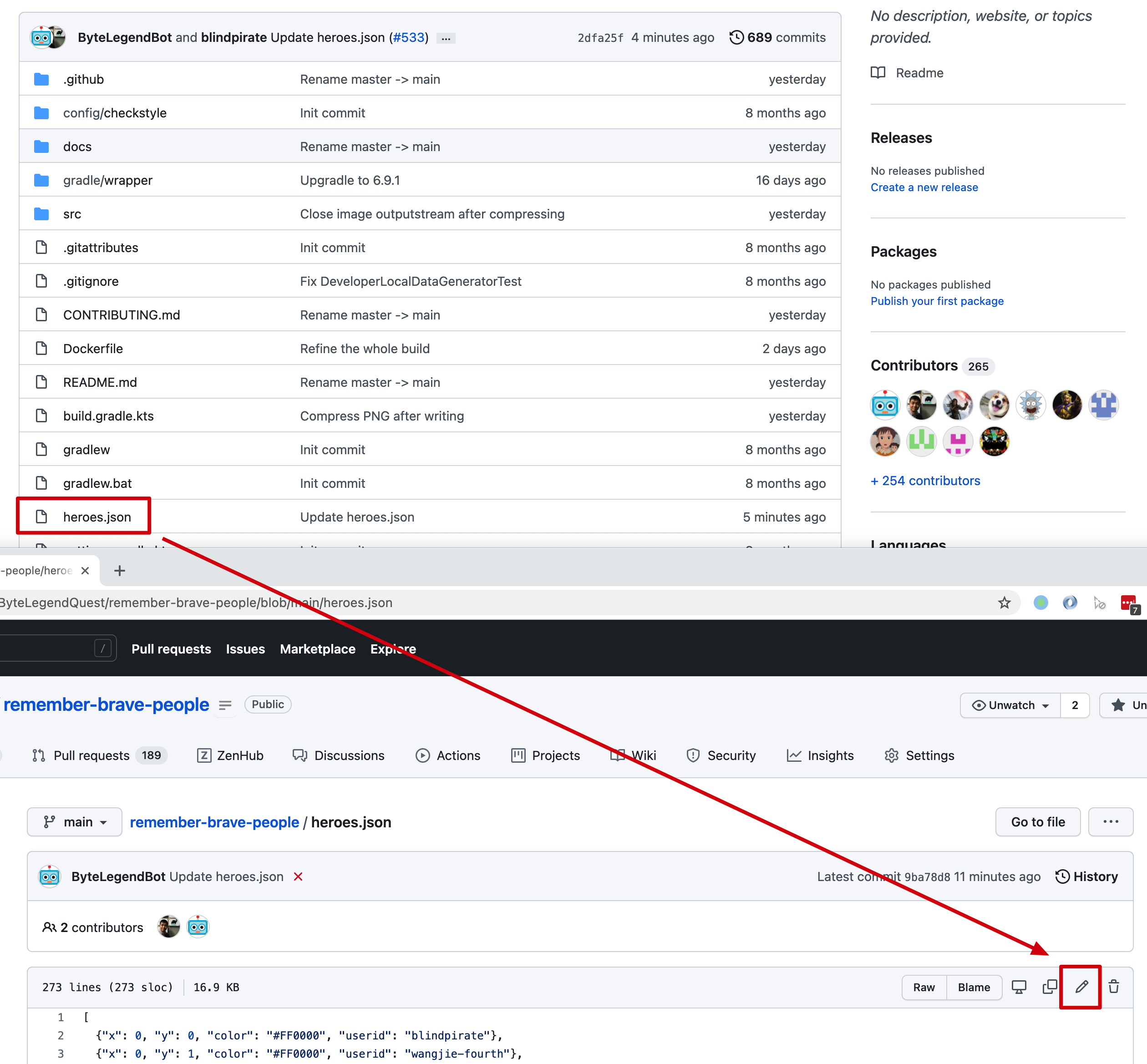Open the 689 commits history
The width and height of the screenshot is (1147, 1064).
tap(777, 37)
